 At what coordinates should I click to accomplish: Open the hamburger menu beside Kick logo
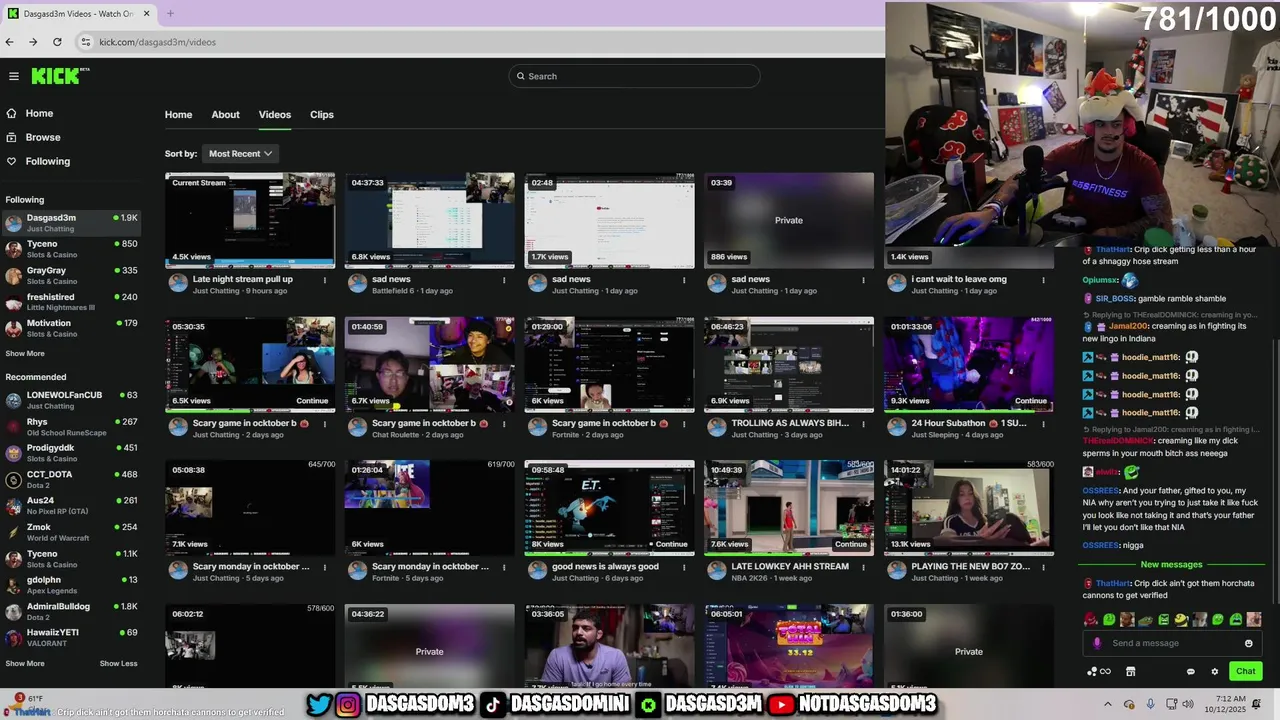(x=14, y=76)
